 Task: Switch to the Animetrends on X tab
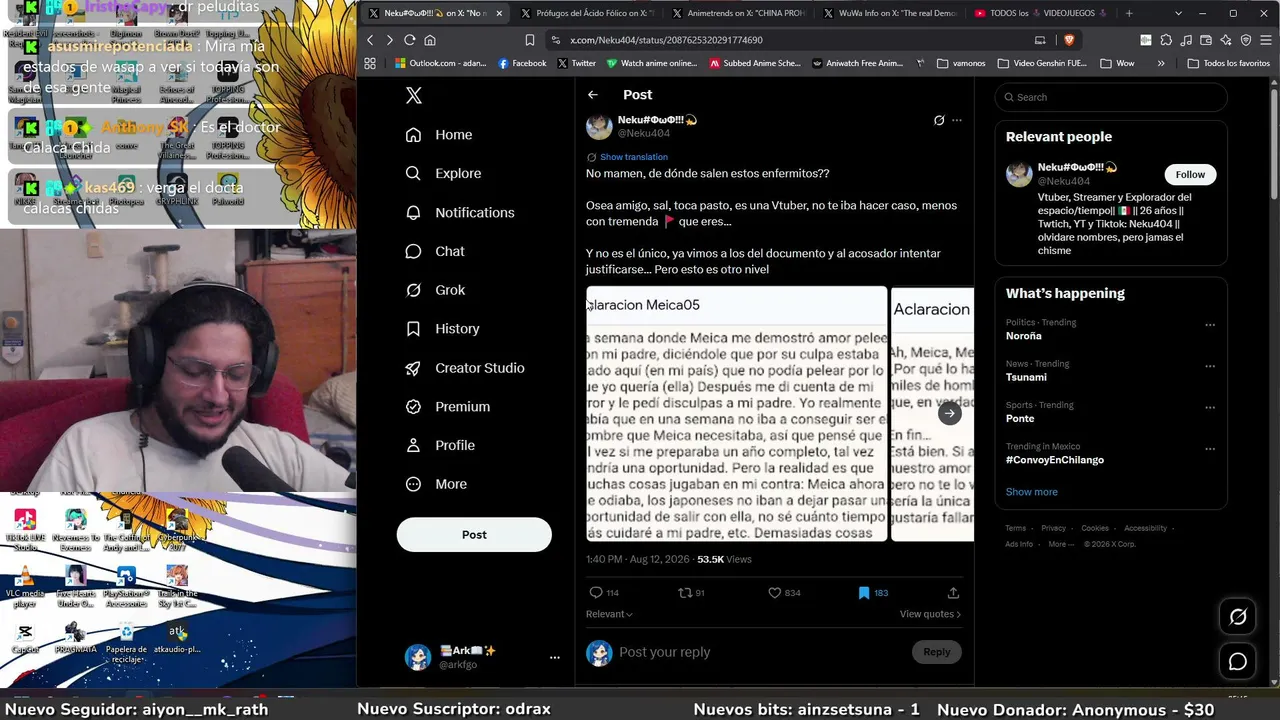point(738,13)
